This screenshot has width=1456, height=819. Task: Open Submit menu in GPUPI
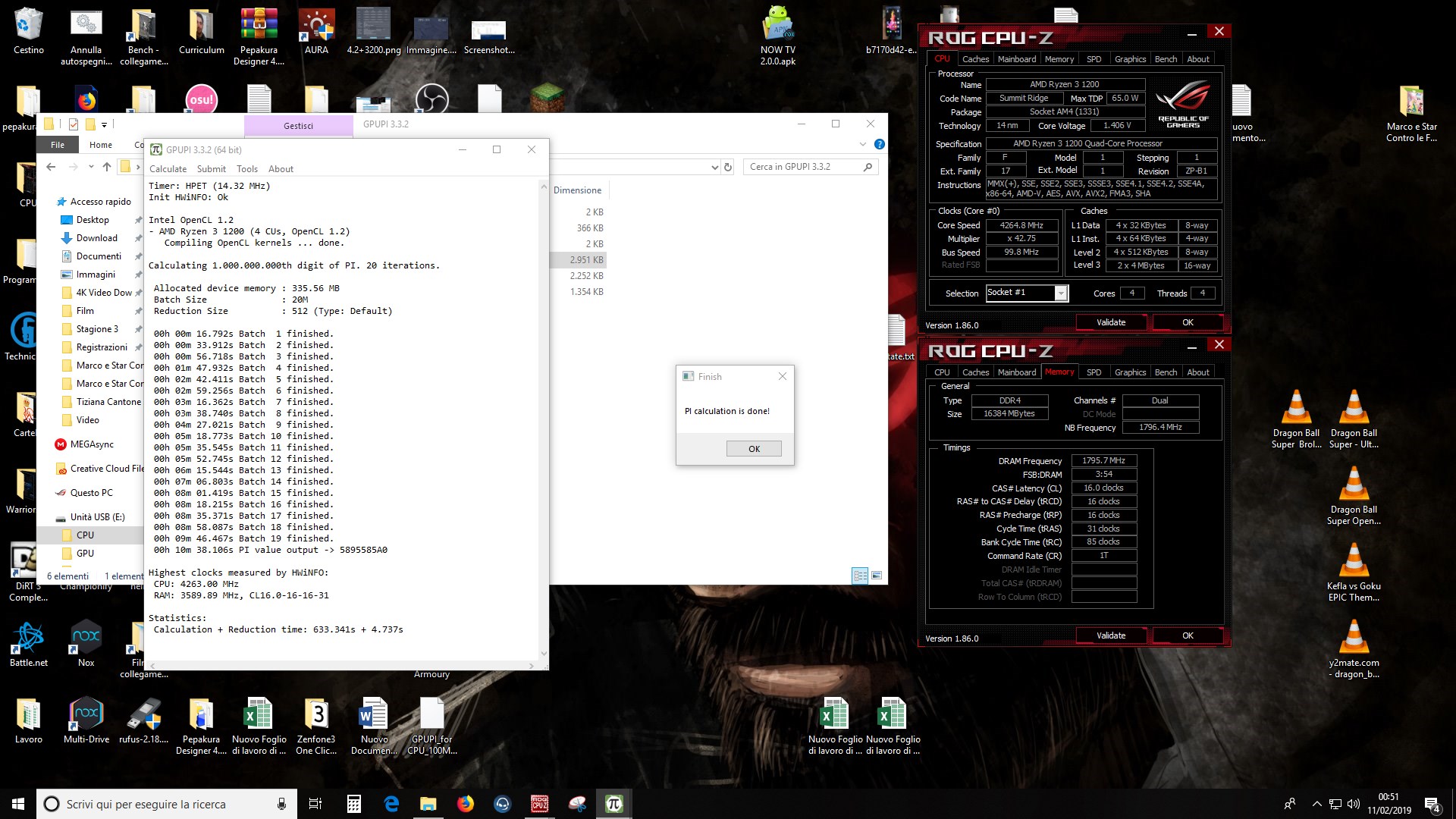[212, 169]
